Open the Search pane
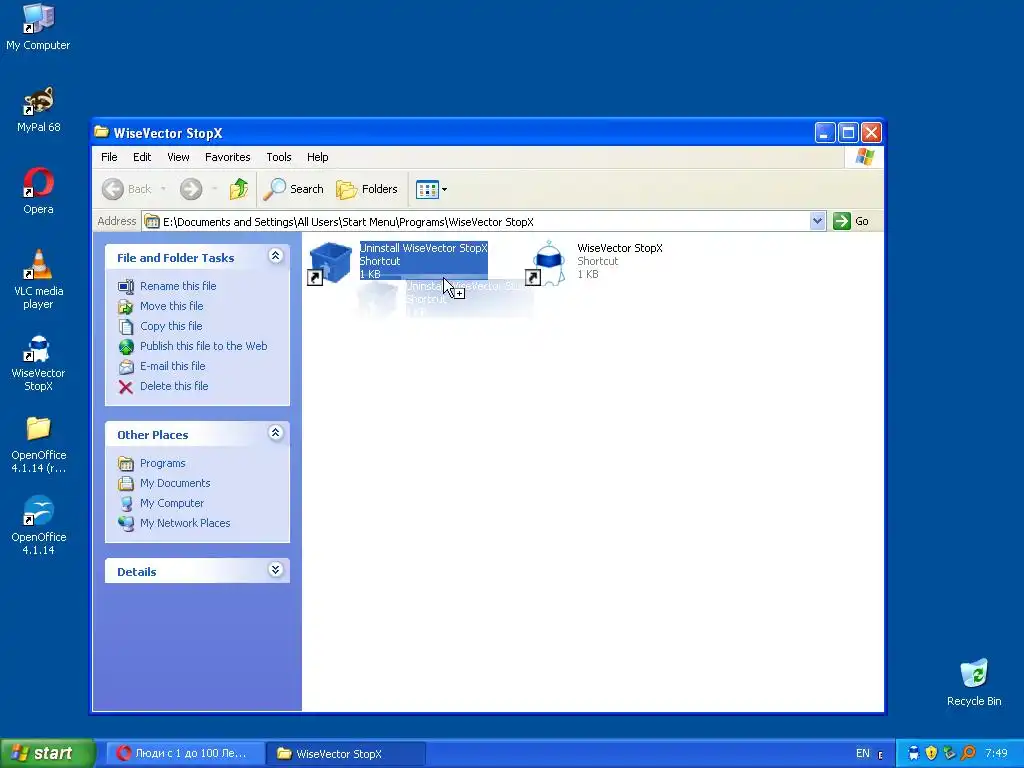Viewport: 1024px width, 768px height. coord(294,189)
